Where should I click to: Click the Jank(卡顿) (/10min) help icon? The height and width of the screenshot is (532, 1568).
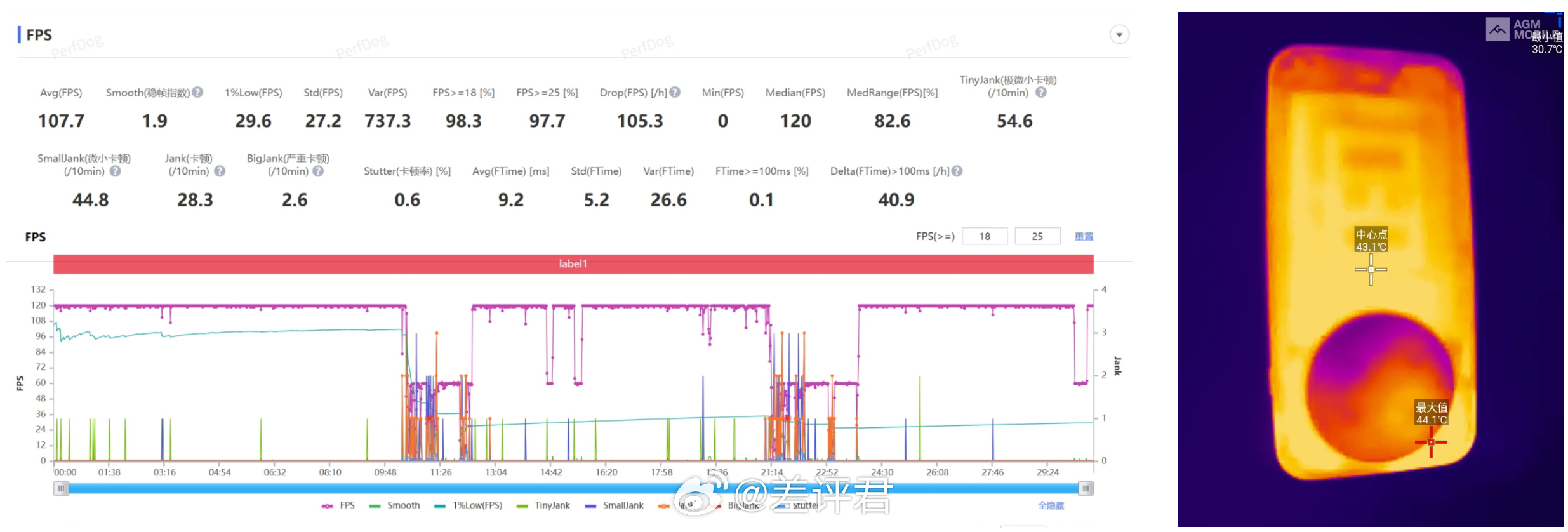(x=220, y=171)
